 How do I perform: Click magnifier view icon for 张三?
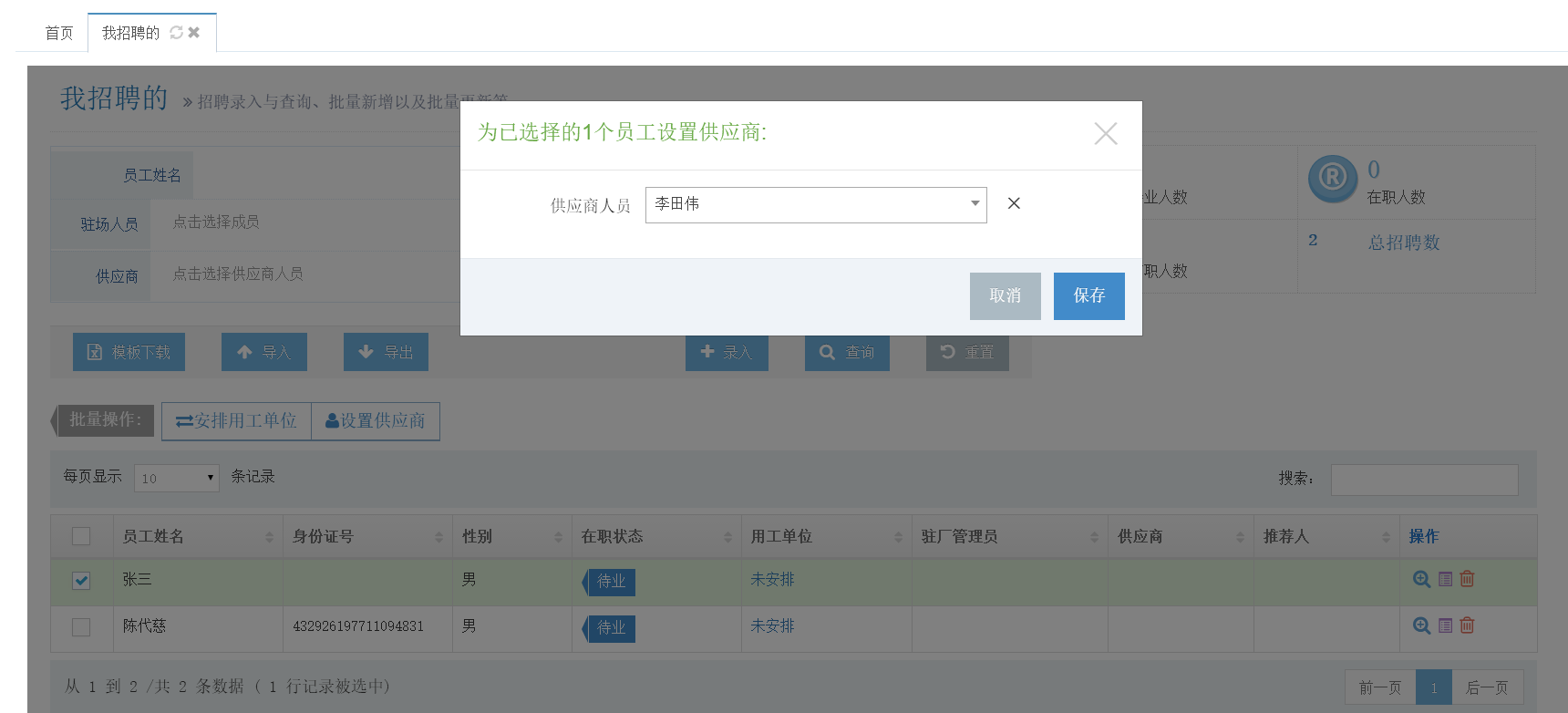(1420, 579)
